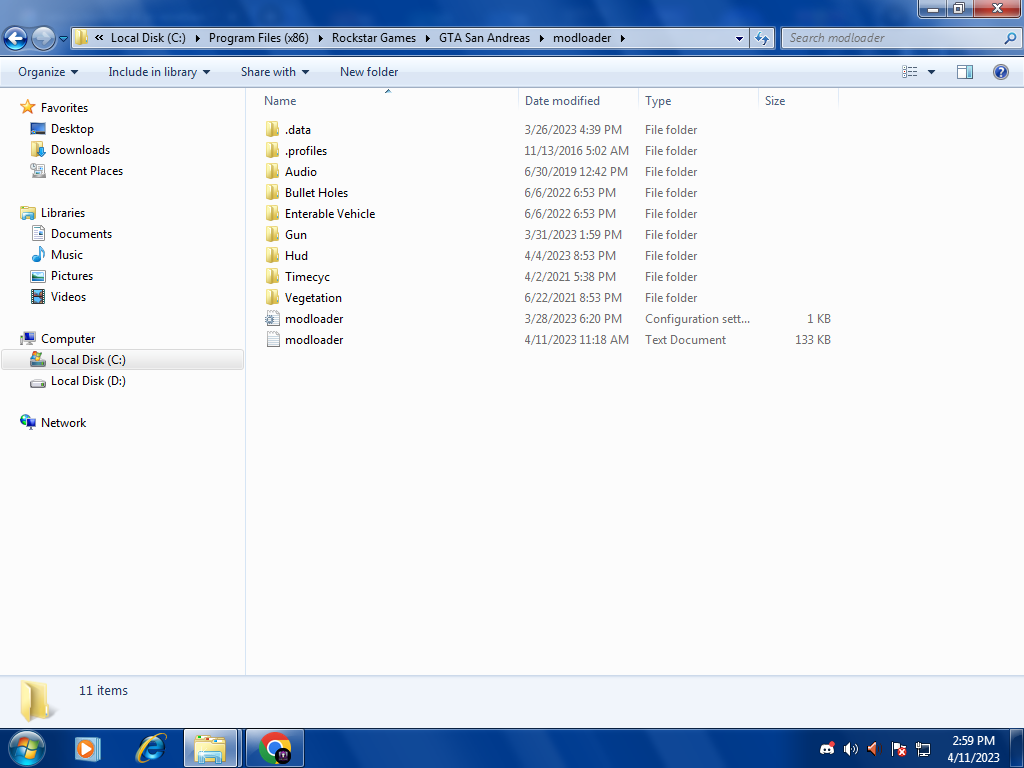Image resolution: width=1024 pixels, height=768 pixels.
Task: Select the .data folder icon
Action: pyautogui.click(x=272, y=129)
